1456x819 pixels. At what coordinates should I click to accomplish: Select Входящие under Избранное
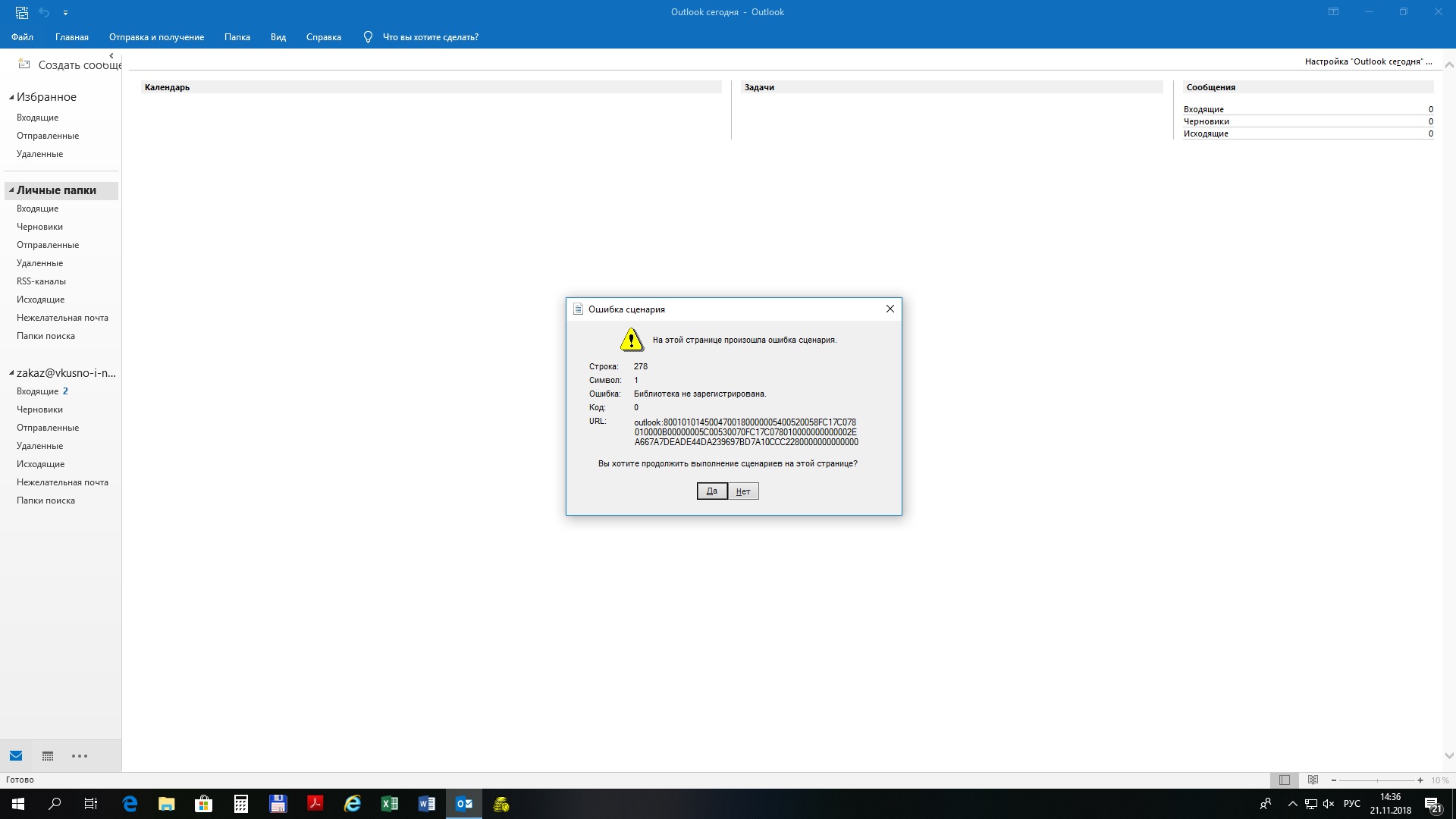[x=38, y=118]
